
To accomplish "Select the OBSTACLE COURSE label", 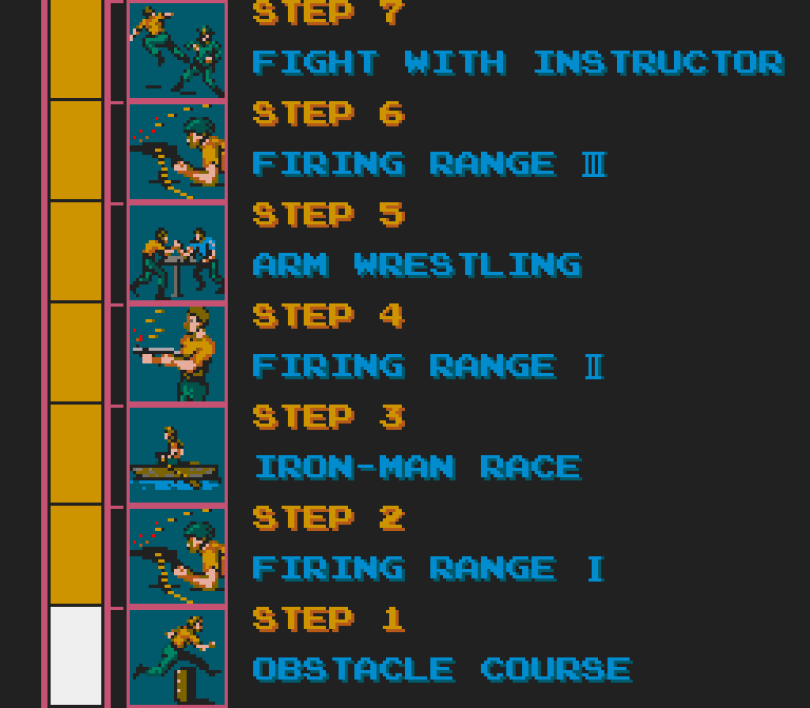I will (x=442, y=669).
